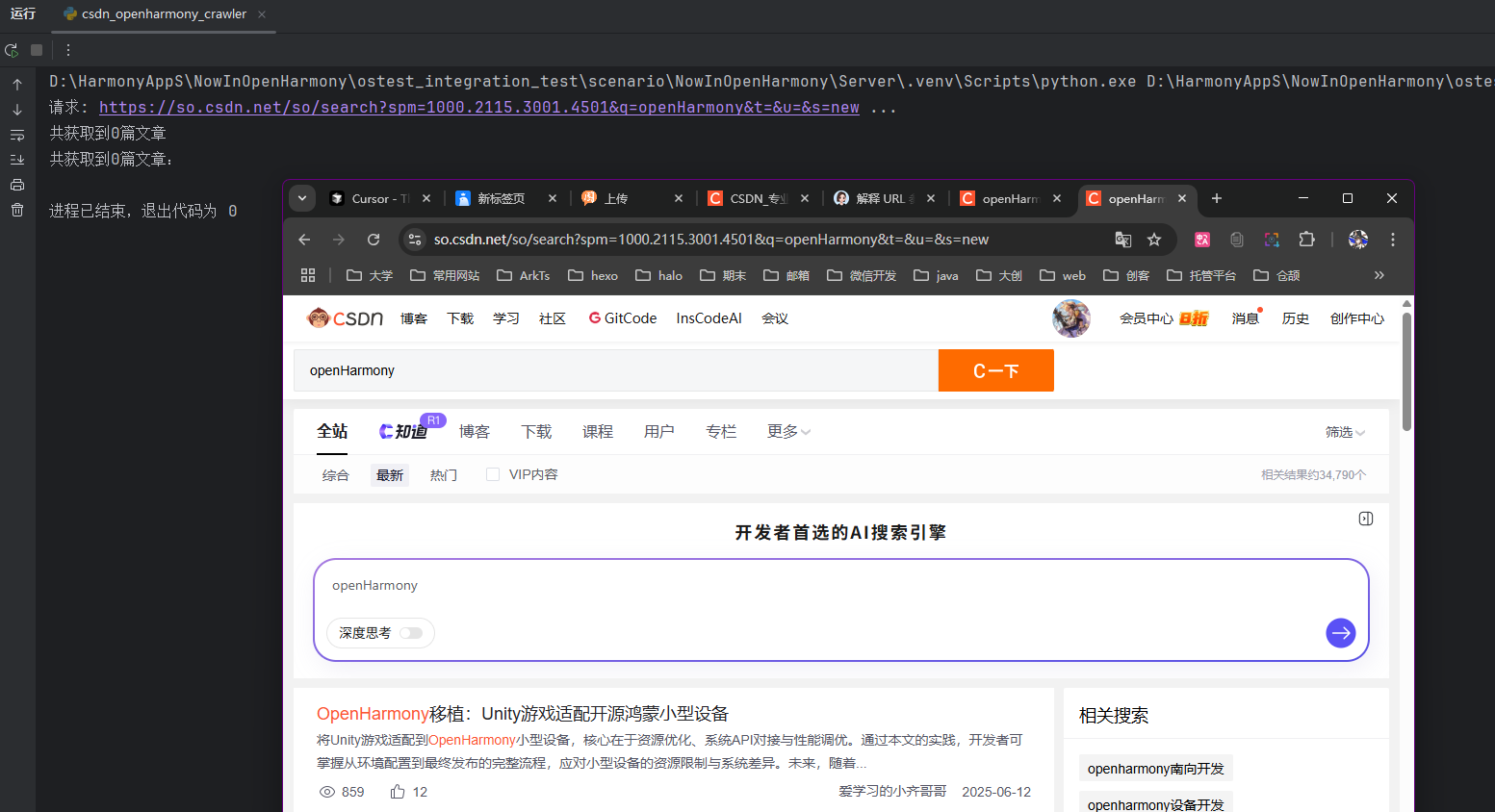The width and height of the screenshot is (1495, 812).
Task: Click the webpage vertical scrollbar thumb
Action: coord(1406,370)
